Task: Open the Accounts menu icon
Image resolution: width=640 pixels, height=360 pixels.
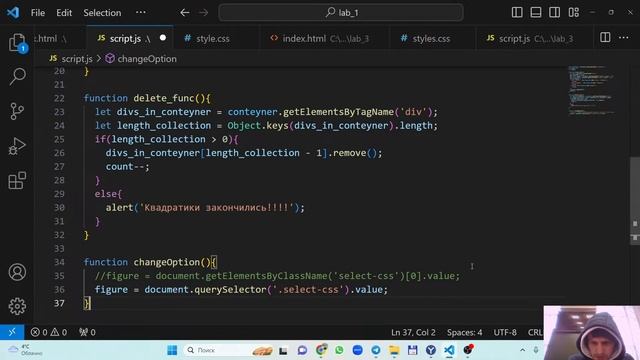Action: coord(17,272)
